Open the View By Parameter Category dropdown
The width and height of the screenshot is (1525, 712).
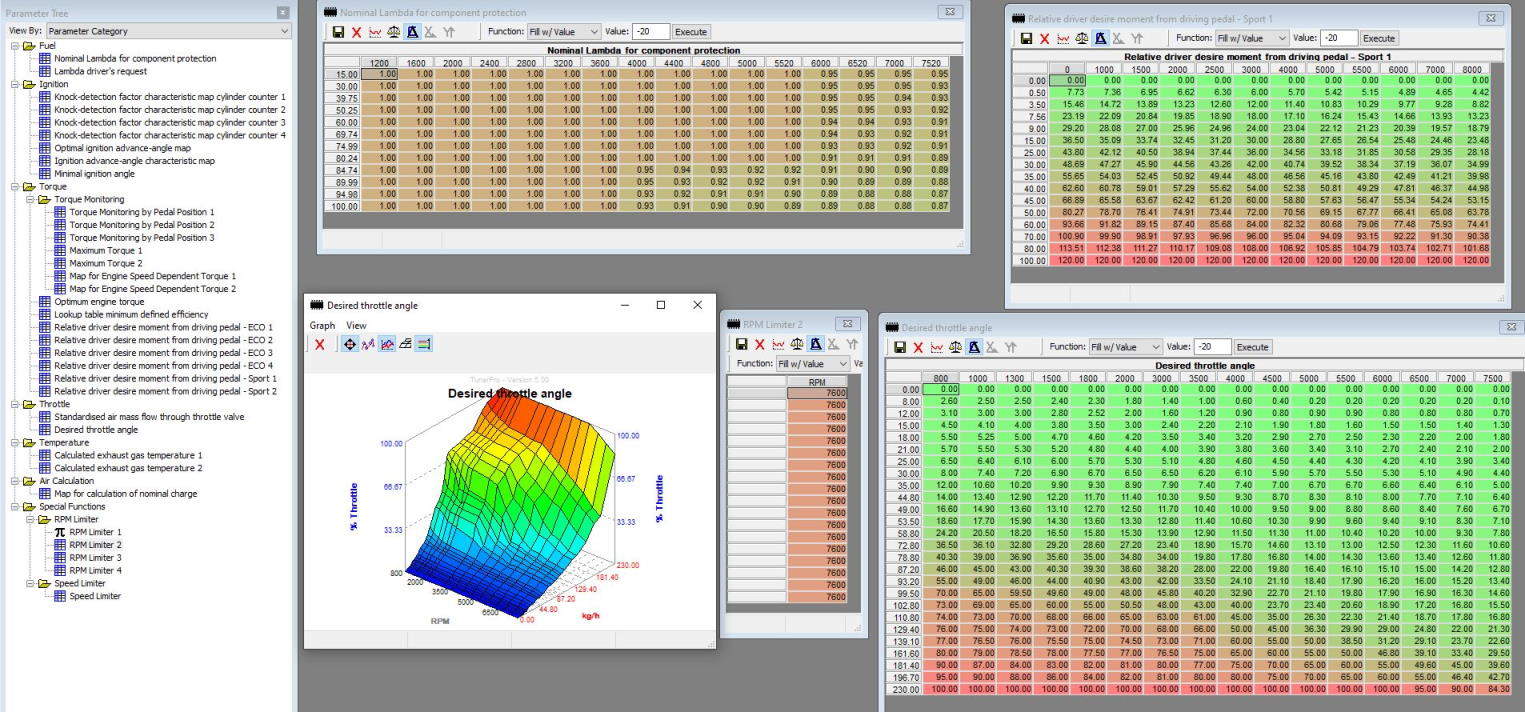pyautogui.click(x=164, y=31)
